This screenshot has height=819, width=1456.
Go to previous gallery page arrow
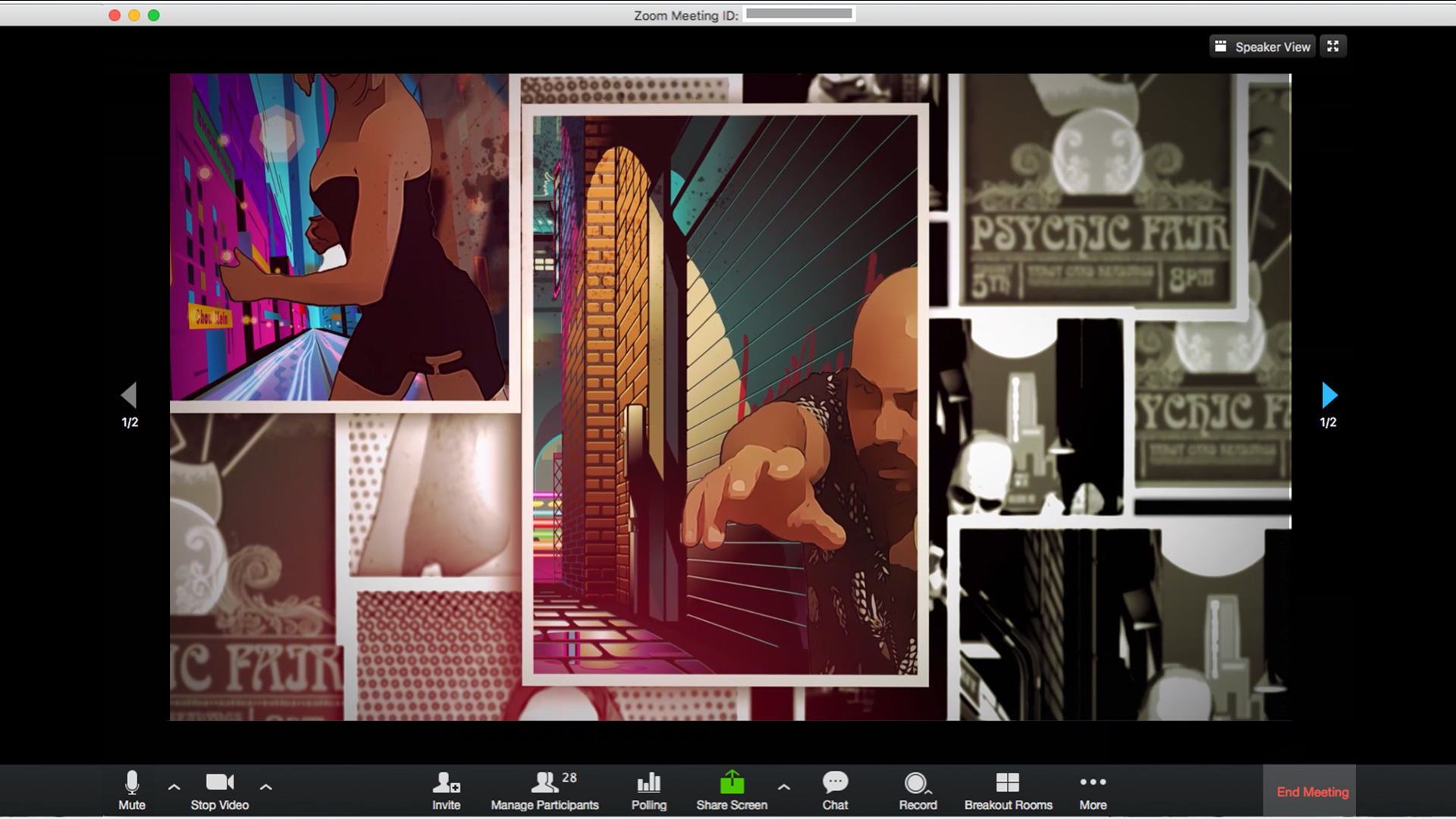tap(129, 395)
